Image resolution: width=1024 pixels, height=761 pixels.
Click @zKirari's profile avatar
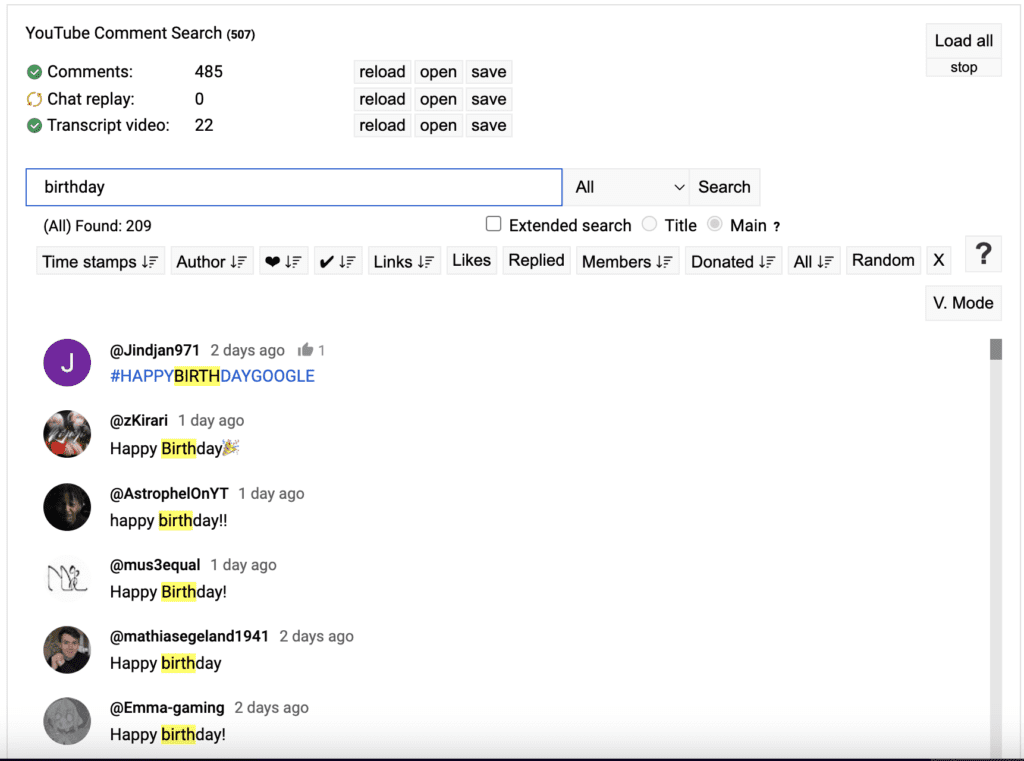click(67, 434)
